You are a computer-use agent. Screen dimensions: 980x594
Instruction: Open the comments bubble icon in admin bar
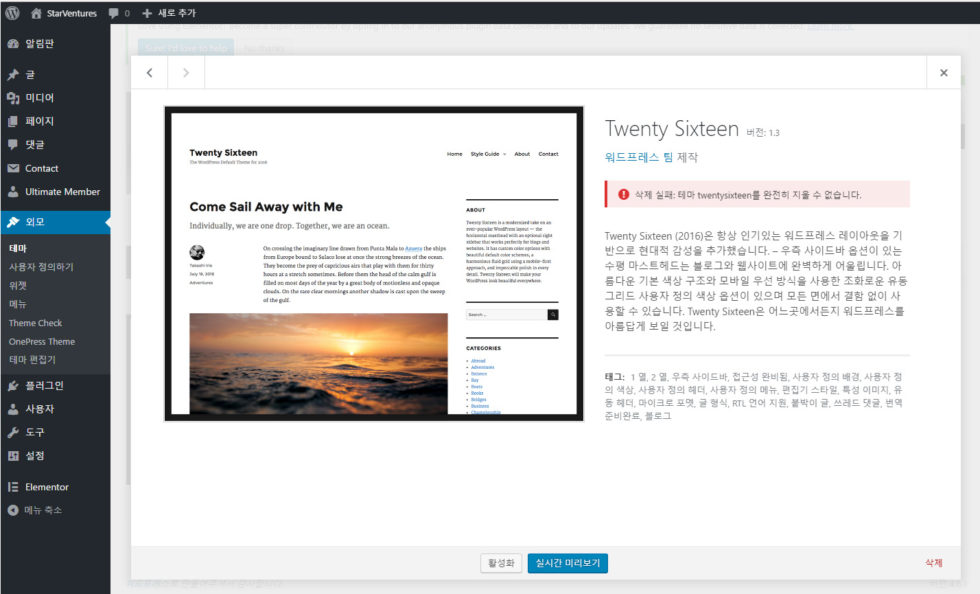tap(114, 13)
